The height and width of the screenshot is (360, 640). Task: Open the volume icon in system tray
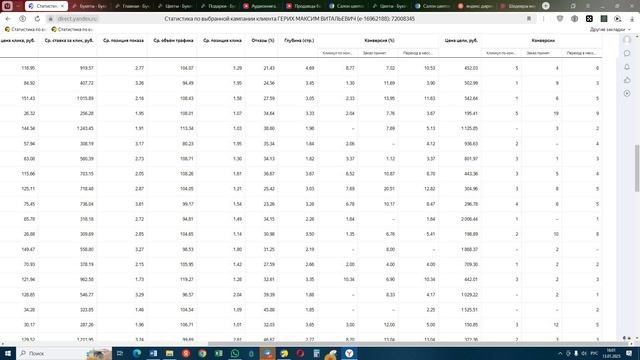pos(584,353)
